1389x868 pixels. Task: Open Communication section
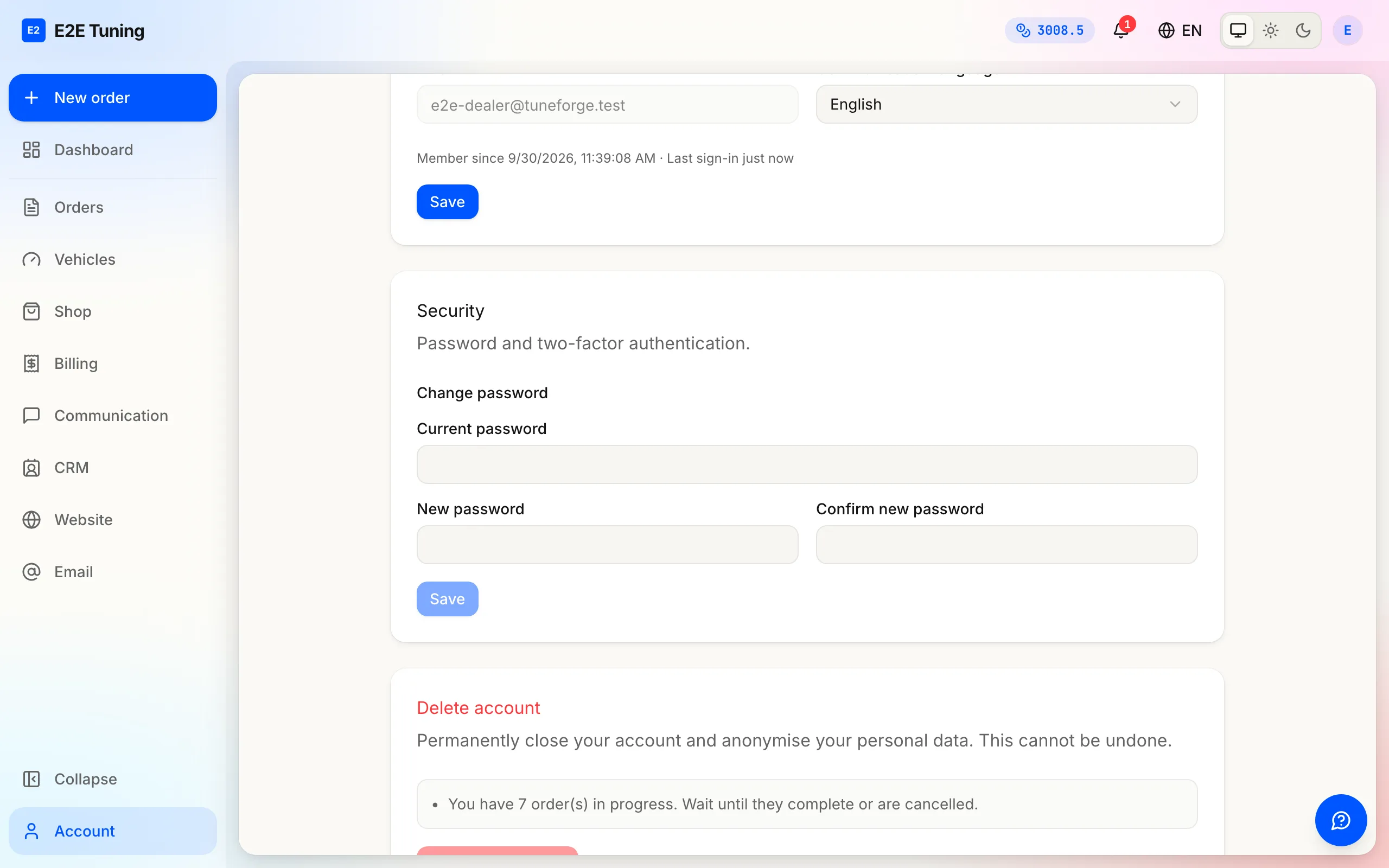(112, 416)
